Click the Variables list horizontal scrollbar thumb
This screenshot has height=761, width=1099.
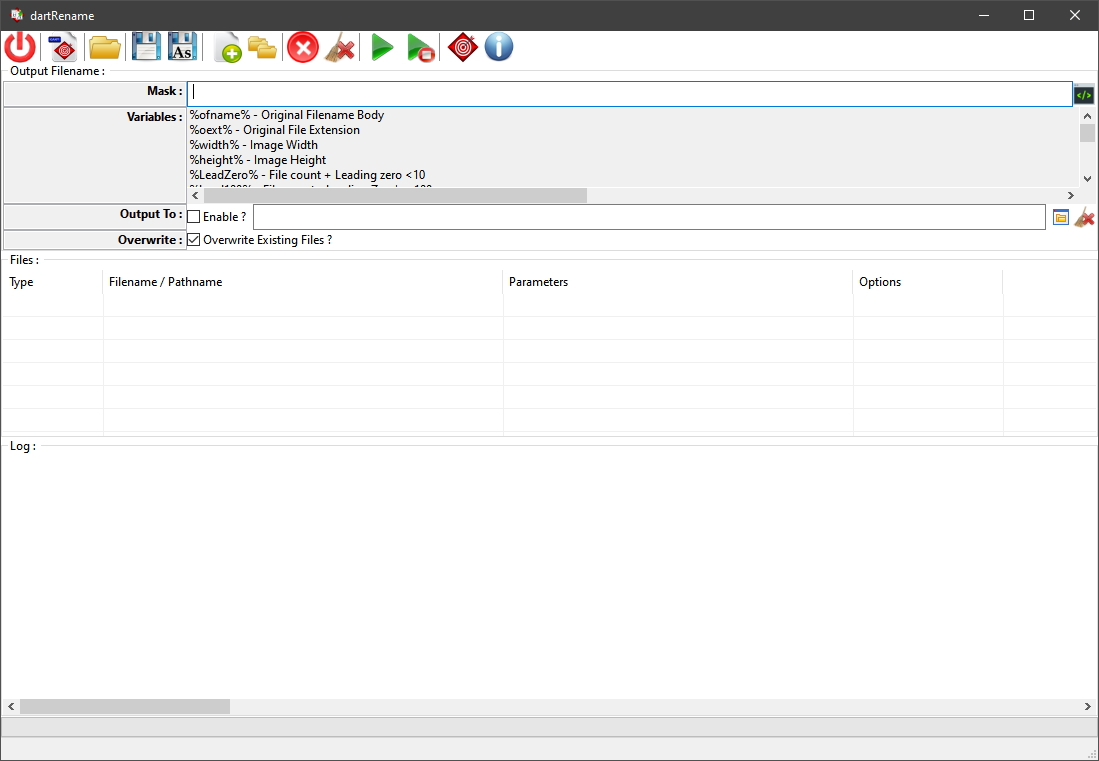[395, 196]
